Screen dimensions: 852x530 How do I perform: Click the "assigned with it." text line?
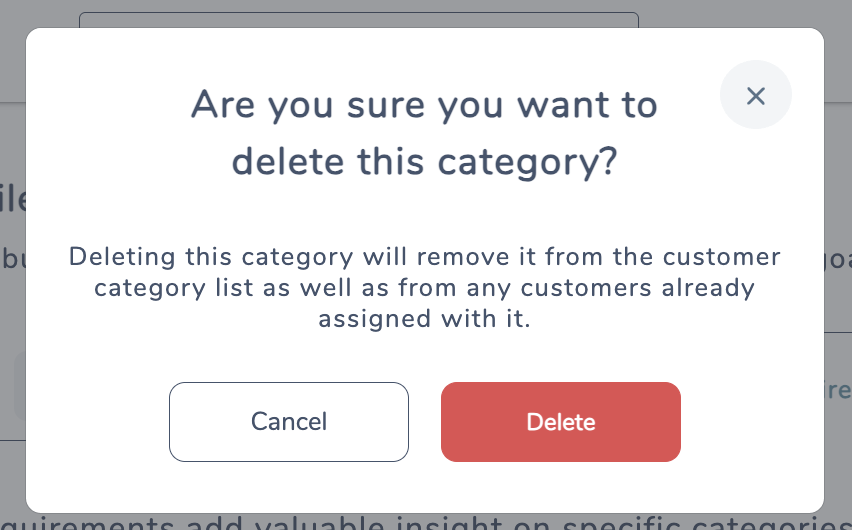[424, 319]
